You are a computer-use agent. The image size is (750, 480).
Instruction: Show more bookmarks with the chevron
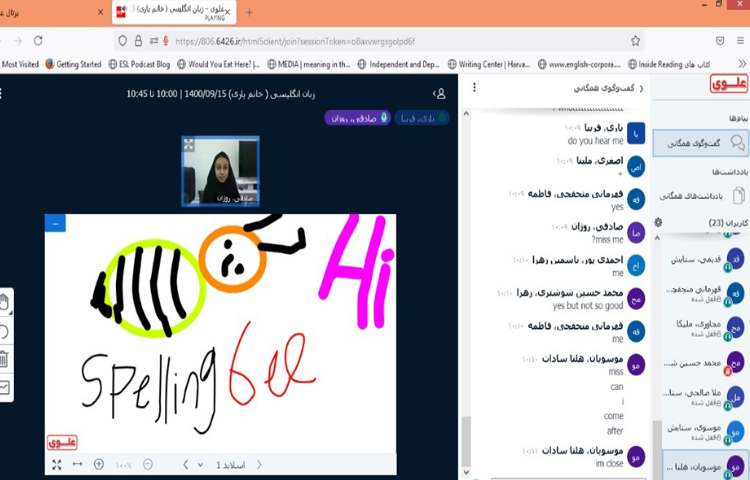[742, 64]
